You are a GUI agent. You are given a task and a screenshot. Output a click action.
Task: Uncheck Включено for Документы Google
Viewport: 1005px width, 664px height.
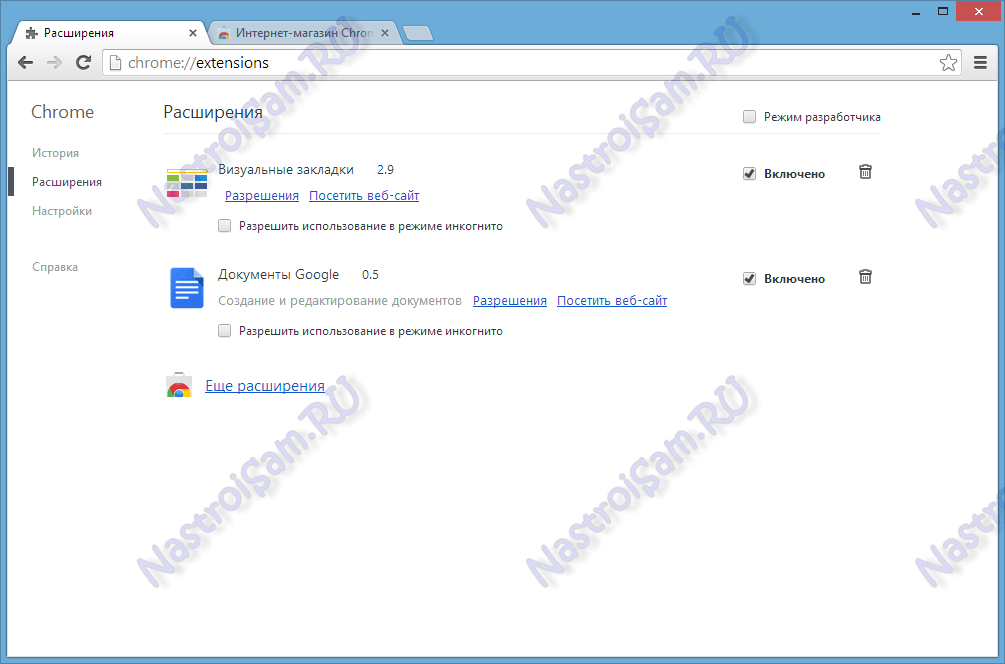[750, 278]
